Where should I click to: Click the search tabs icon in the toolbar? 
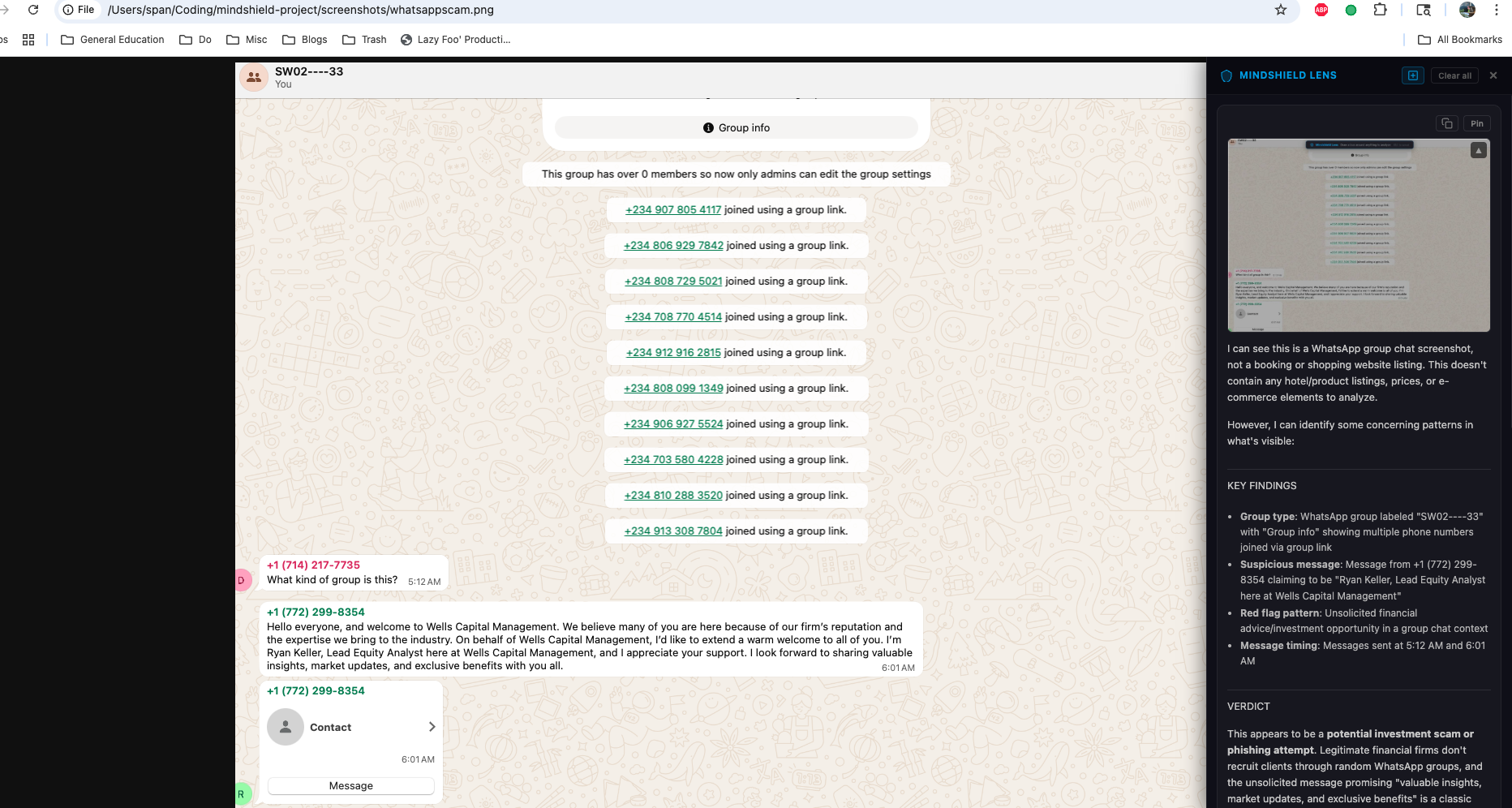pyautogui.click(x=1424, y=10)
